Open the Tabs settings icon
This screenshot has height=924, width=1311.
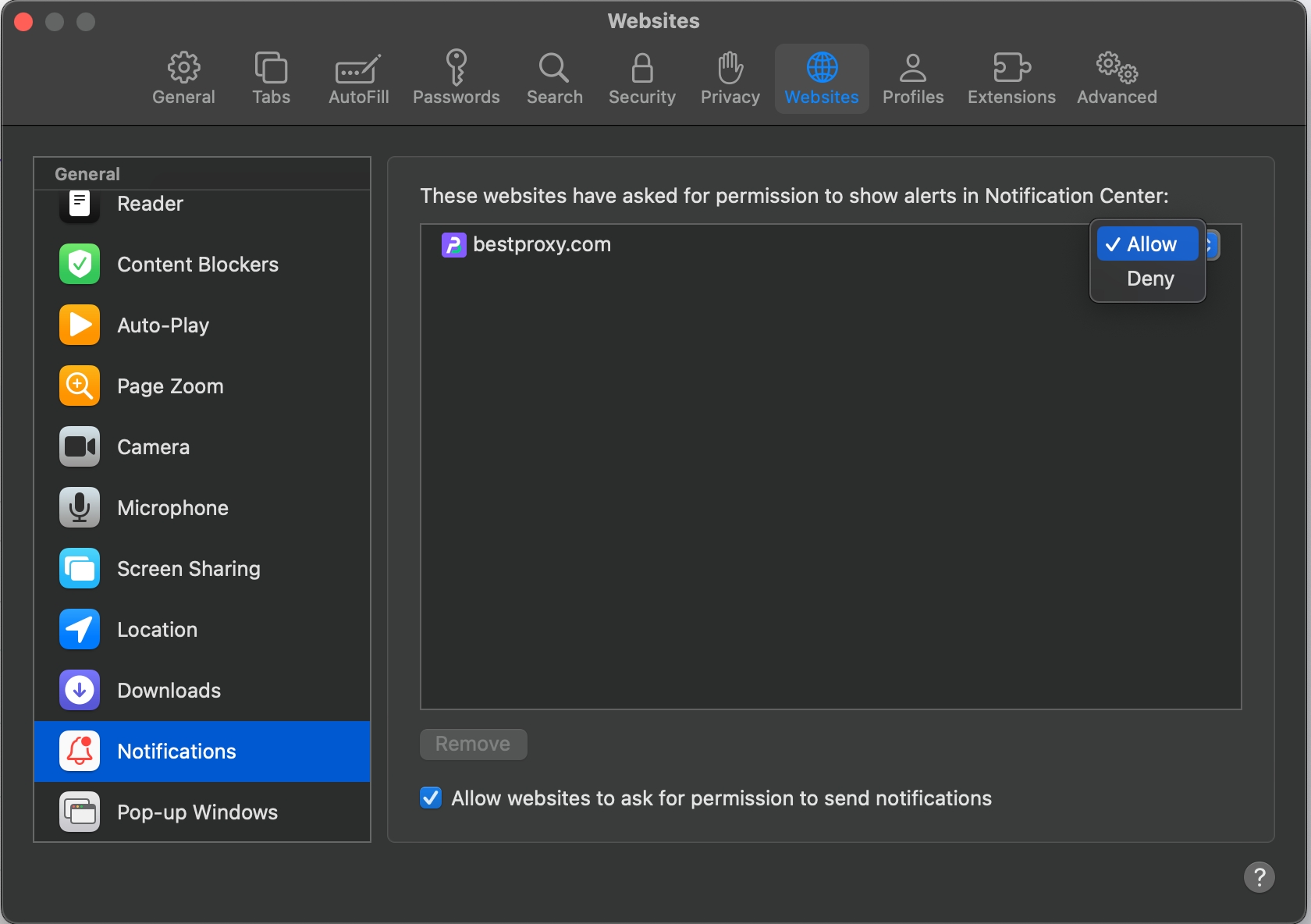tap(271, 68)
